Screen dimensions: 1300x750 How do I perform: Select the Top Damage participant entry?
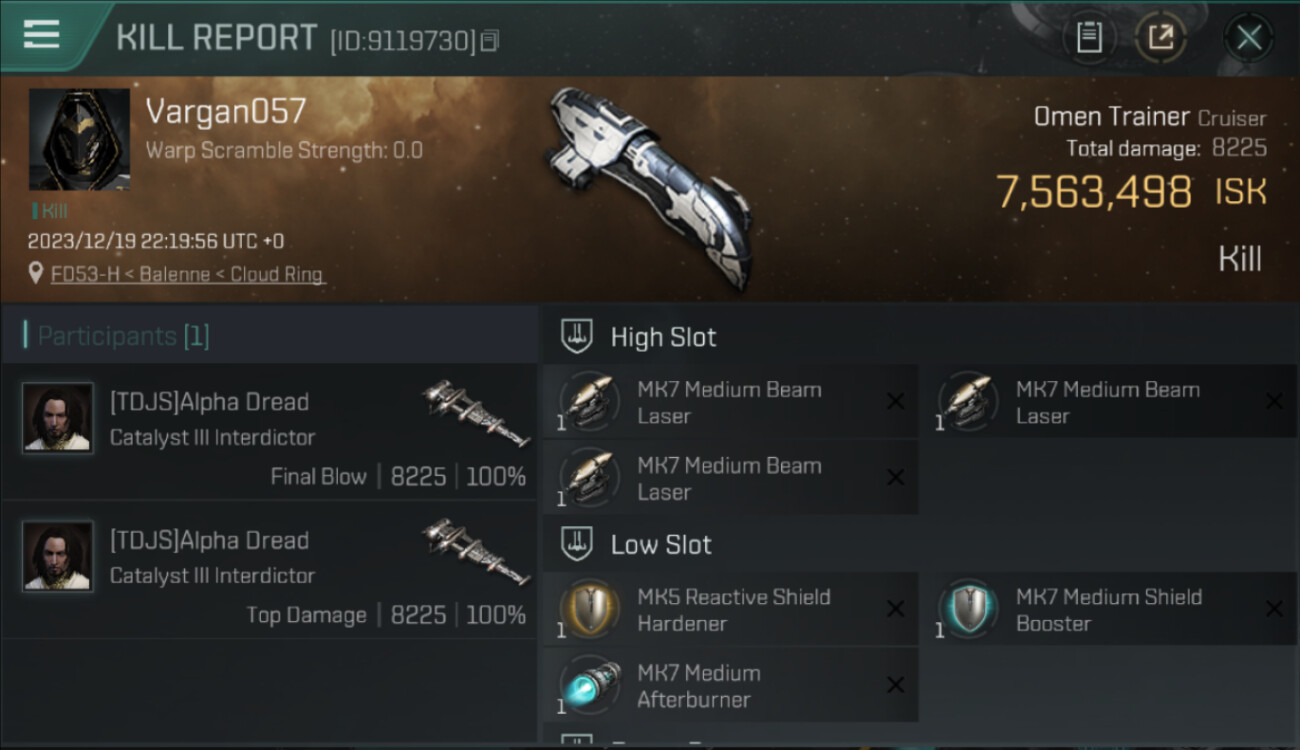(x=270, y=570)
